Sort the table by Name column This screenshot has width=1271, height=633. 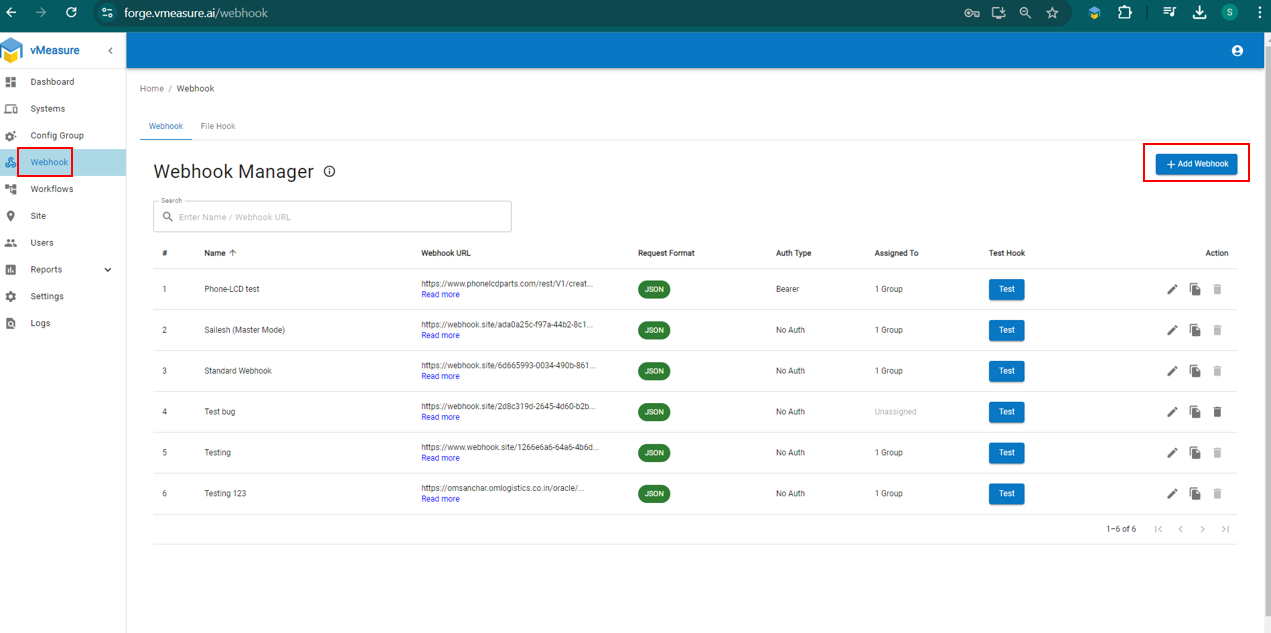(x=215, y=253)
